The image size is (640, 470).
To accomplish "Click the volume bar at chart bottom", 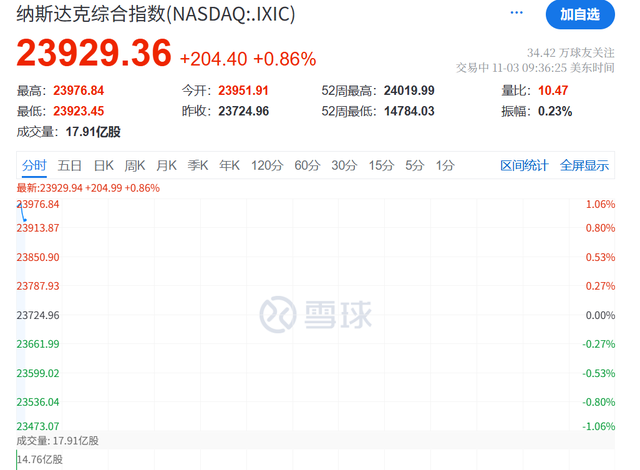I will (x=17, y=460).
